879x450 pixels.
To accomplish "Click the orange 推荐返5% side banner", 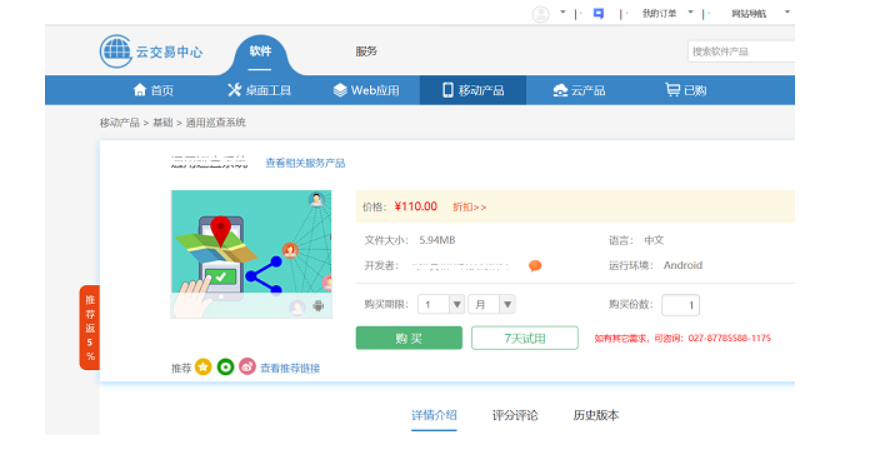I will click(x=90, y=327).
